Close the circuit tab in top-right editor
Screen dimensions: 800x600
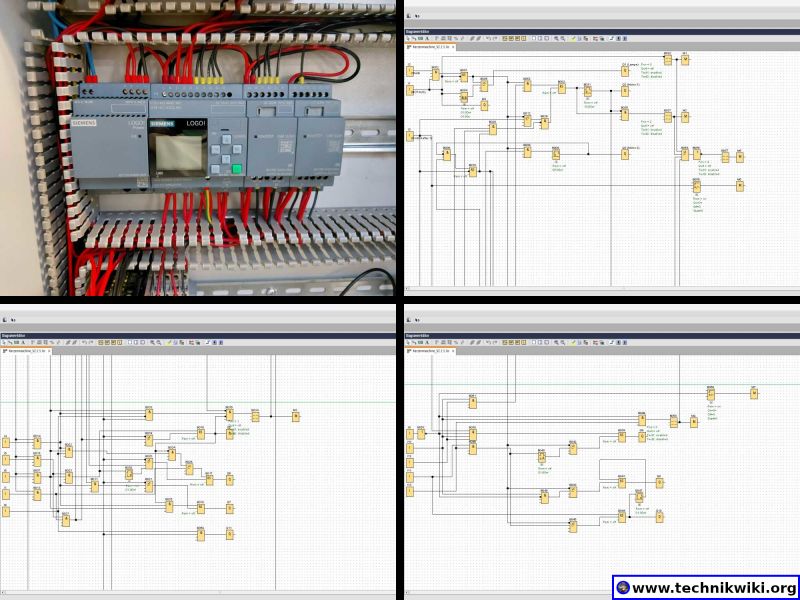tap(453, 47)
